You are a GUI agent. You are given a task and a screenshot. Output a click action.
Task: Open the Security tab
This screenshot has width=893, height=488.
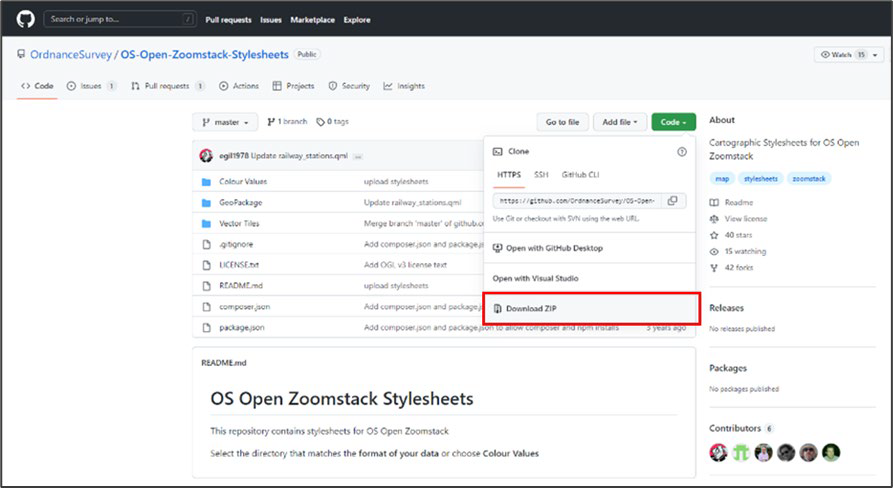349,86
